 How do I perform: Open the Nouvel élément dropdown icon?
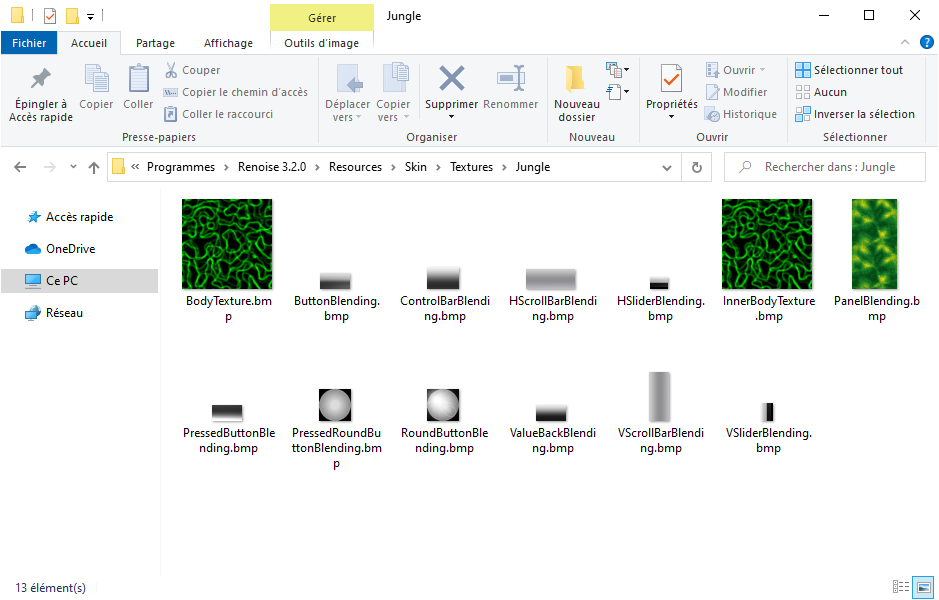point(617,70)
